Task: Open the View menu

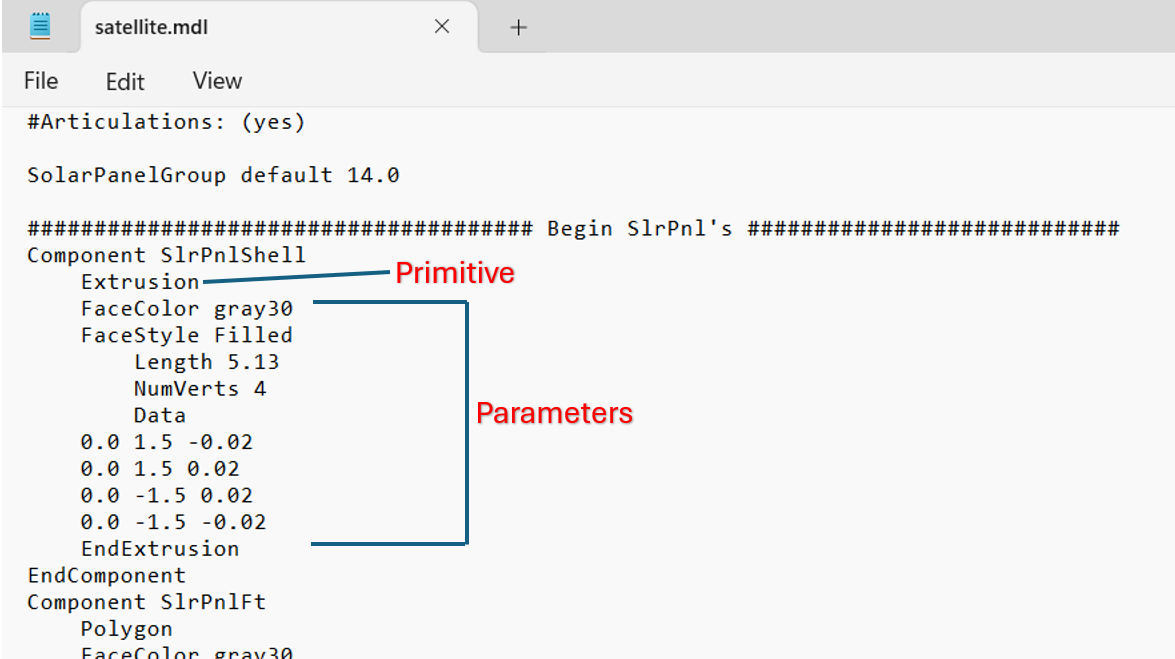Action: click(x=216, y=80)
